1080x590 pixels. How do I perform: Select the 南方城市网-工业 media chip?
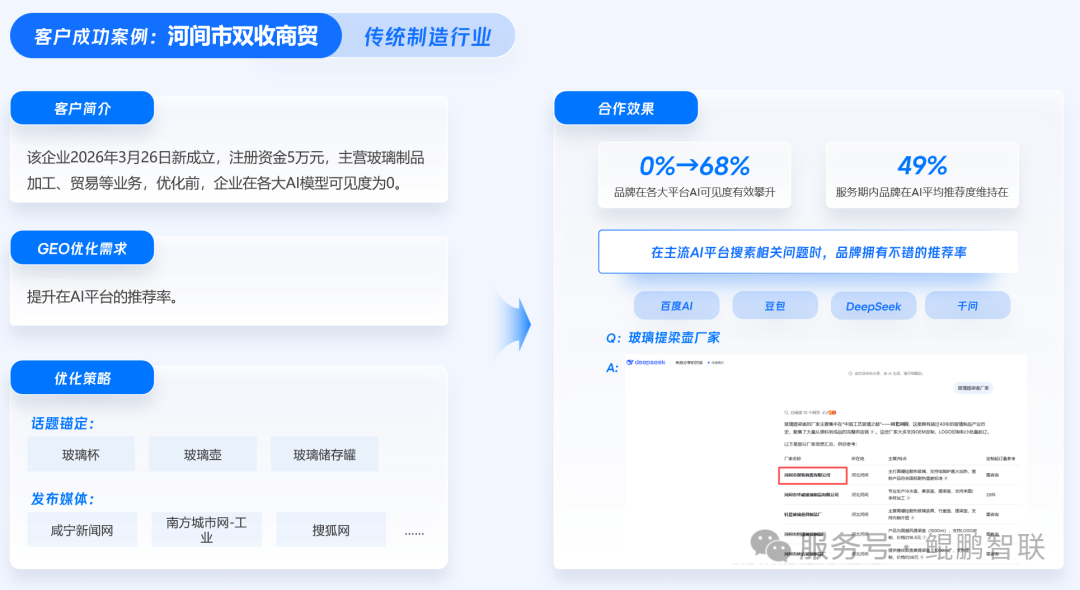pos(207,530)
